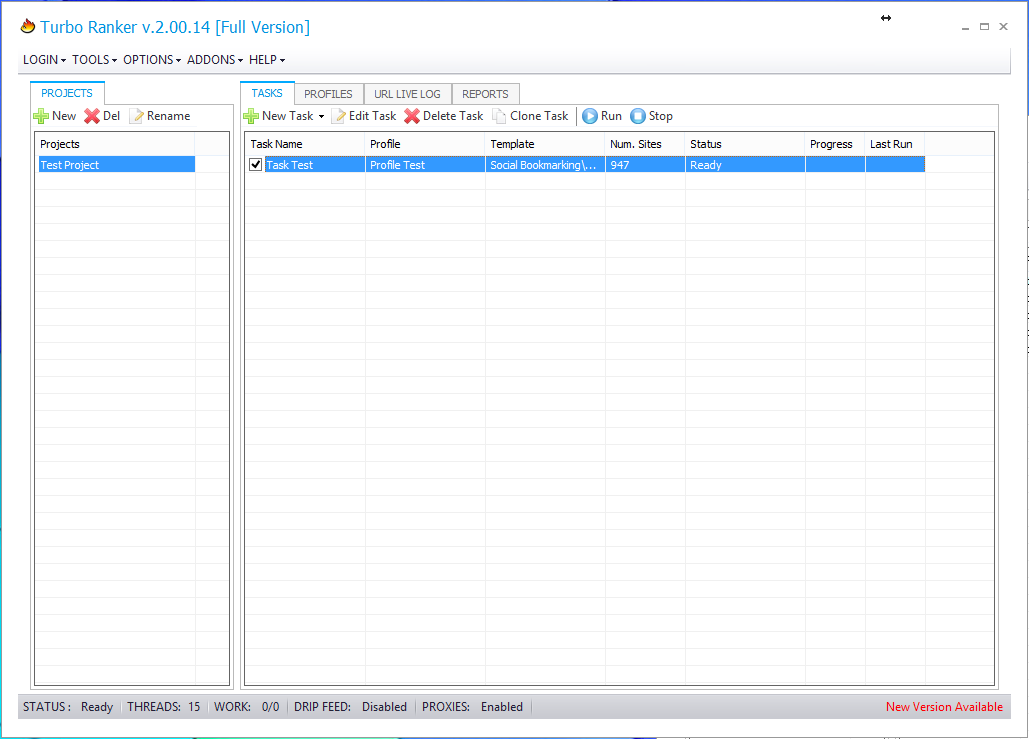Click the Clone Task button label
This screenshot has width=1029, height=739.
tap(539, 116)
